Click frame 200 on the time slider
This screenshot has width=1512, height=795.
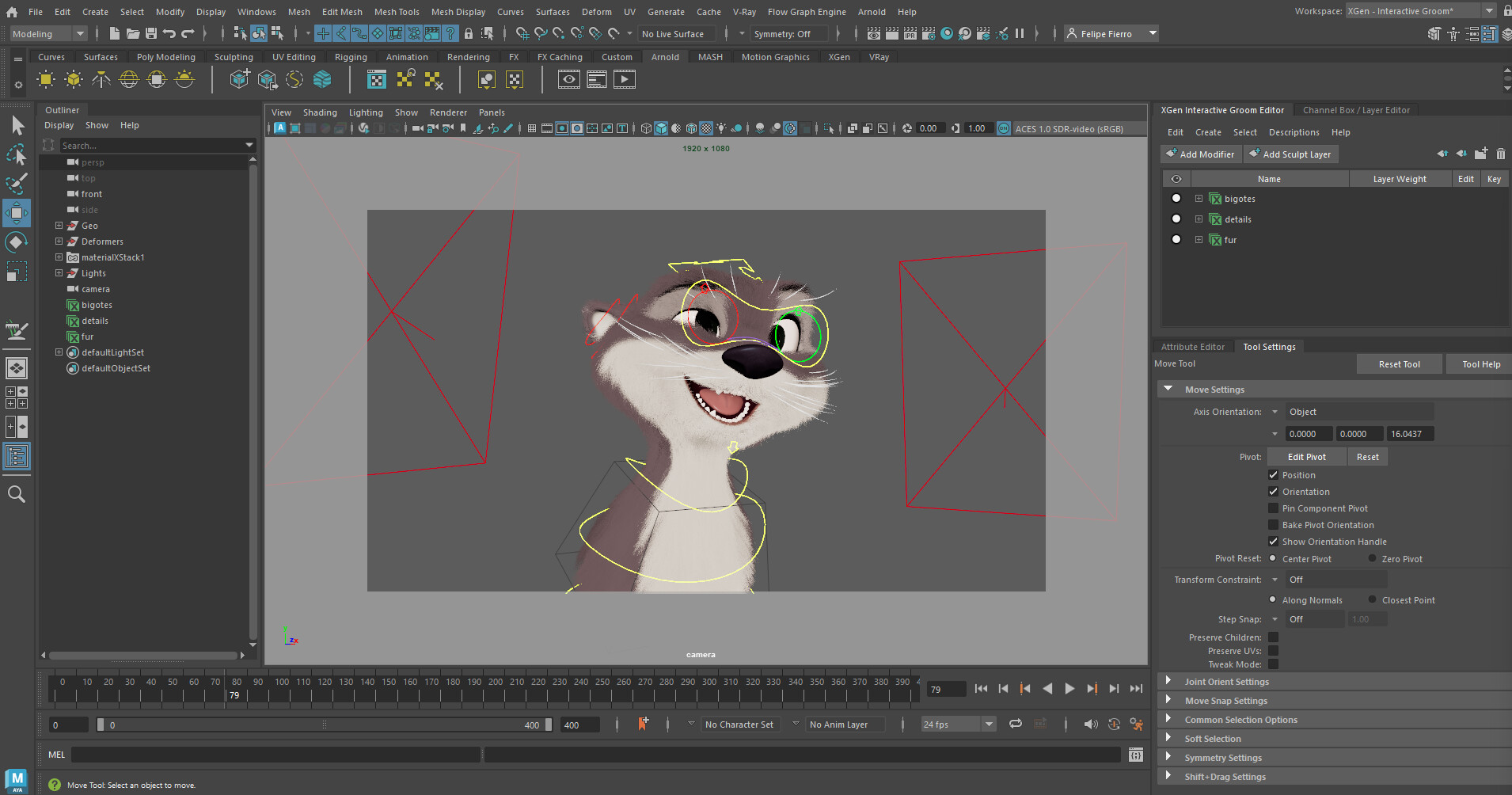496,689
